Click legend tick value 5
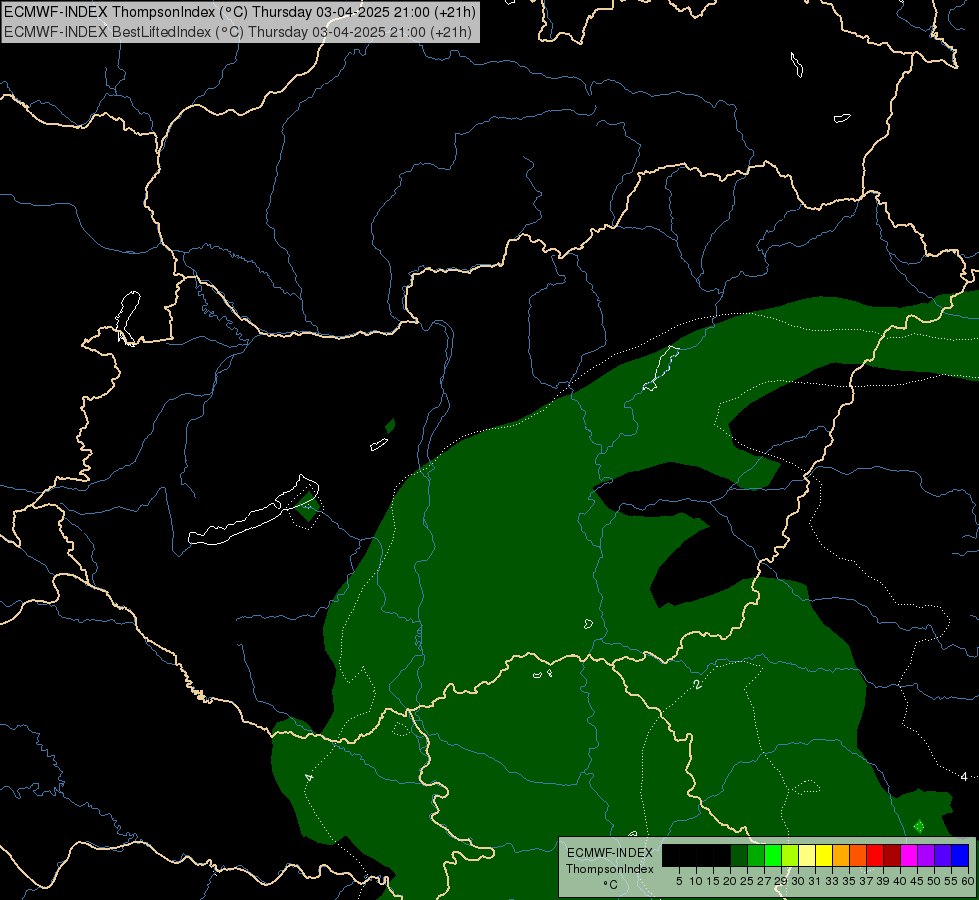Viewport: 979px width, 900px height. pyautogui.click(x=679, y=881)
